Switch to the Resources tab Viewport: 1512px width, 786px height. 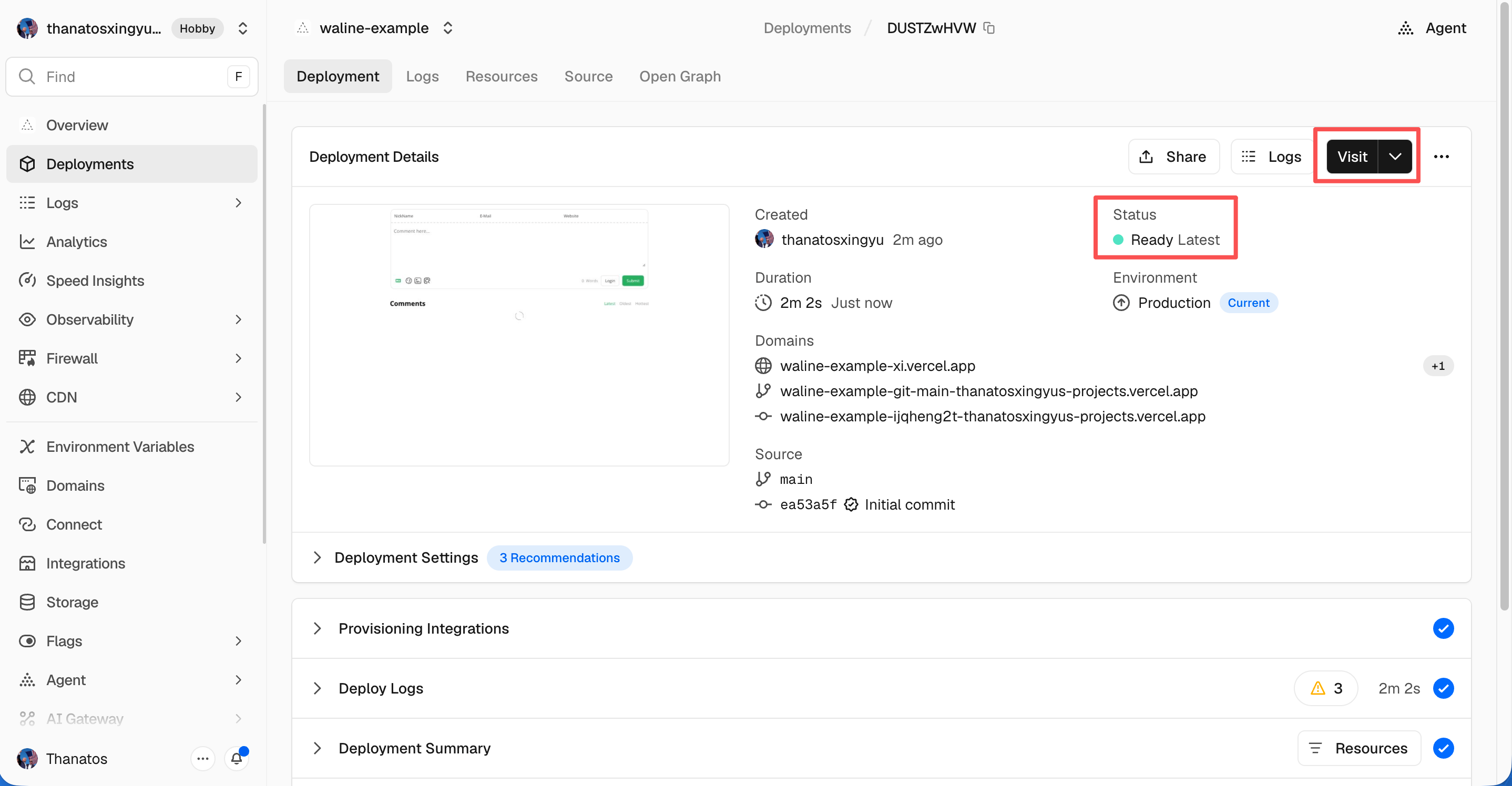click(501, 76)
